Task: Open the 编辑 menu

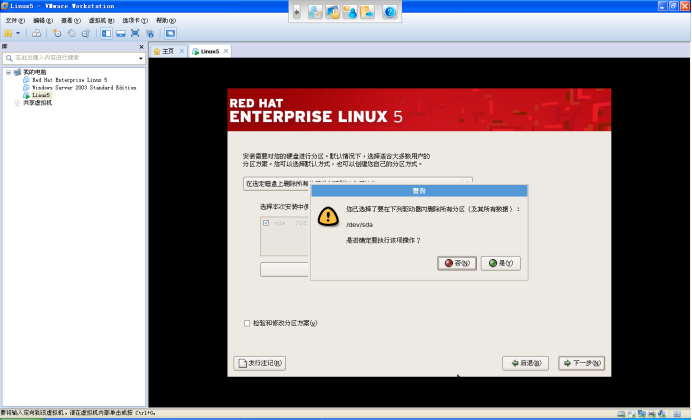Action: pyautogui.click(x=43, y=20)
